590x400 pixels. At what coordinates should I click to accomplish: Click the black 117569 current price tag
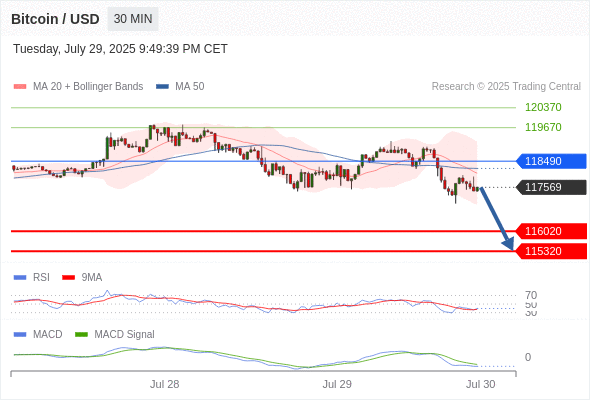tap(551, 187)
